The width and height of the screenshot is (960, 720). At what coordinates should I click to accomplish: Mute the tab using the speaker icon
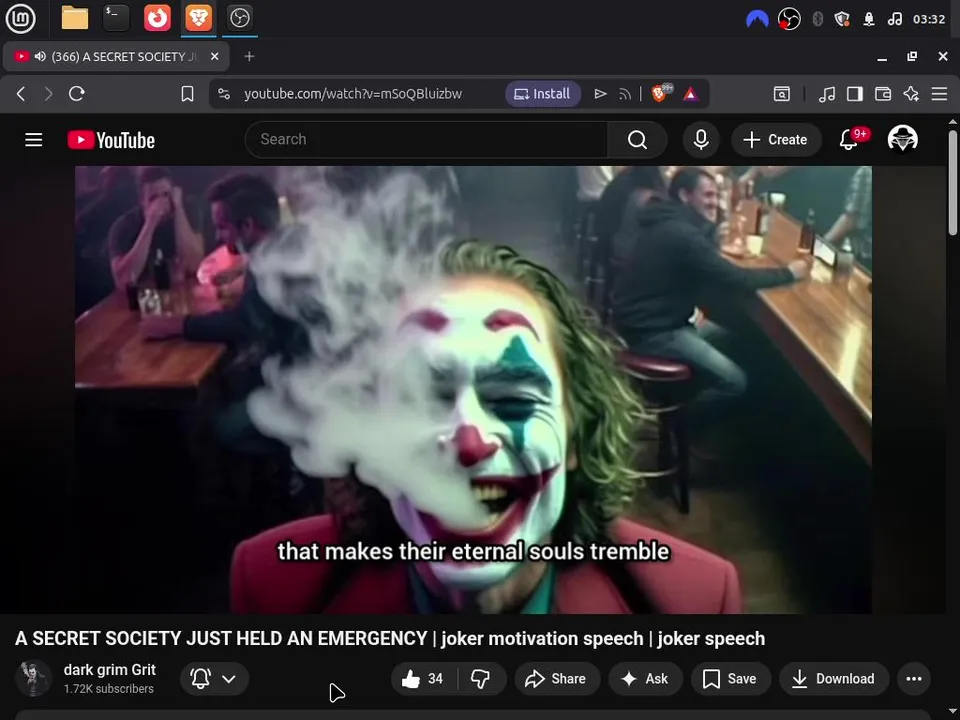click(x=40, y=56)
